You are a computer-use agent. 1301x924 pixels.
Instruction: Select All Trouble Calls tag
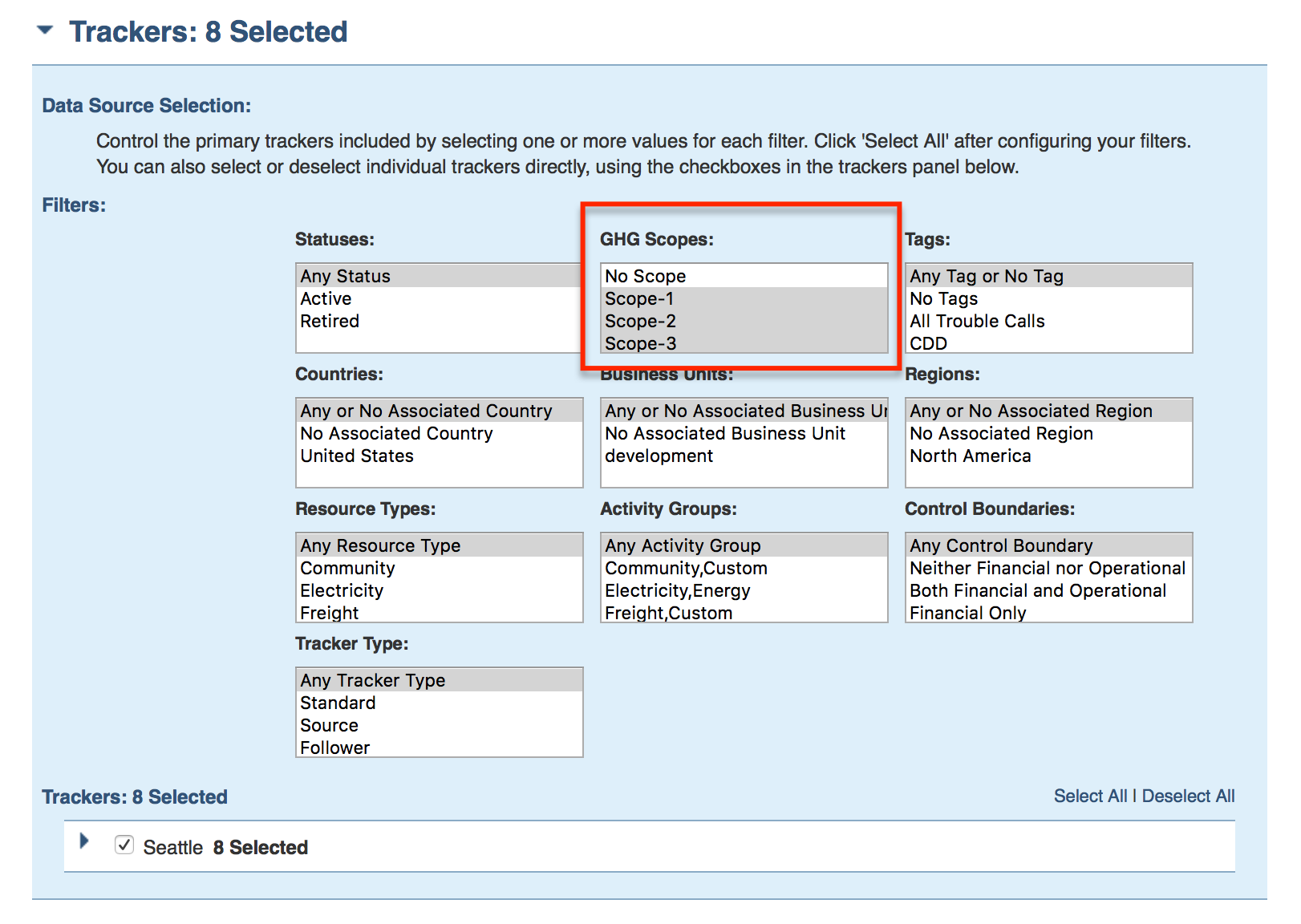976,321
